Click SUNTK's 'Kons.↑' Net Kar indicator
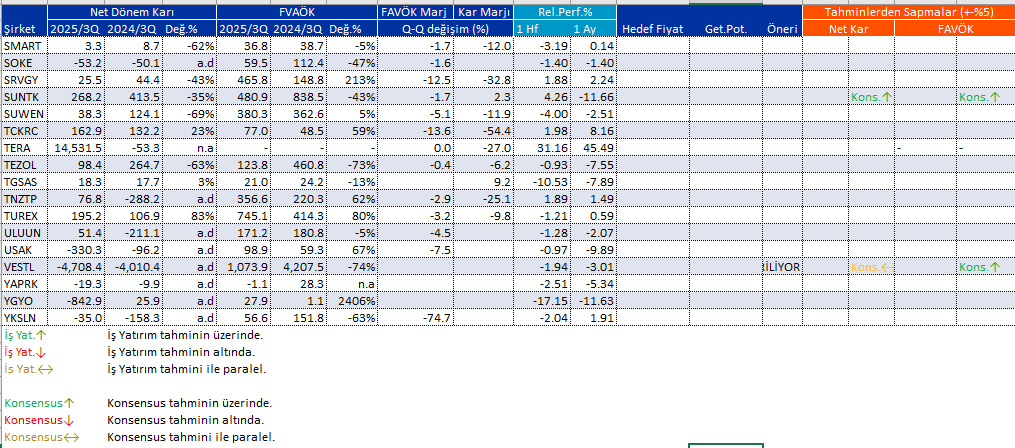1015x448 pixels. point(871,97)
